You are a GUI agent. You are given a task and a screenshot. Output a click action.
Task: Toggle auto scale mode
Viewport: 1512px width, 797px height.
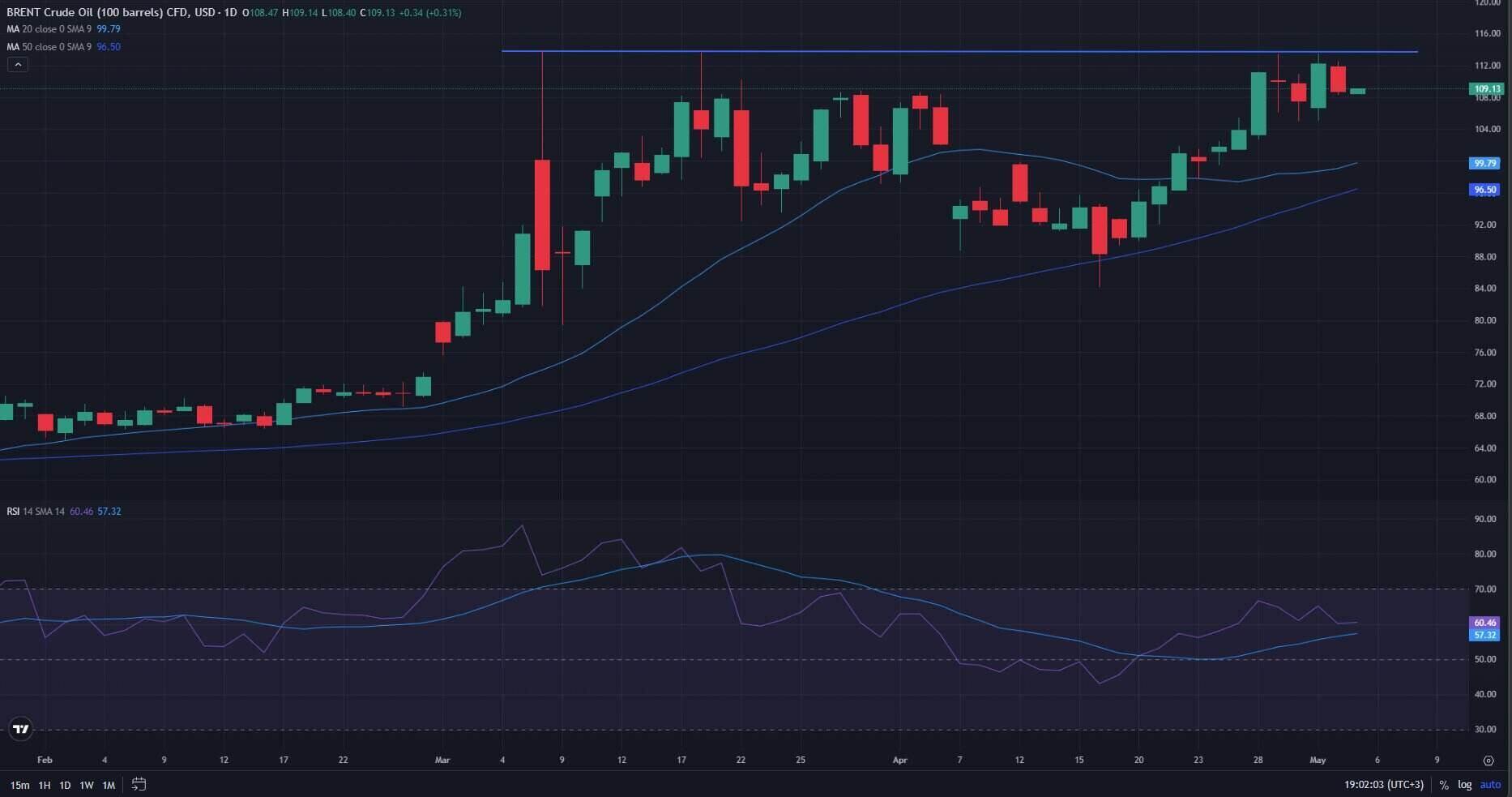1491,785
